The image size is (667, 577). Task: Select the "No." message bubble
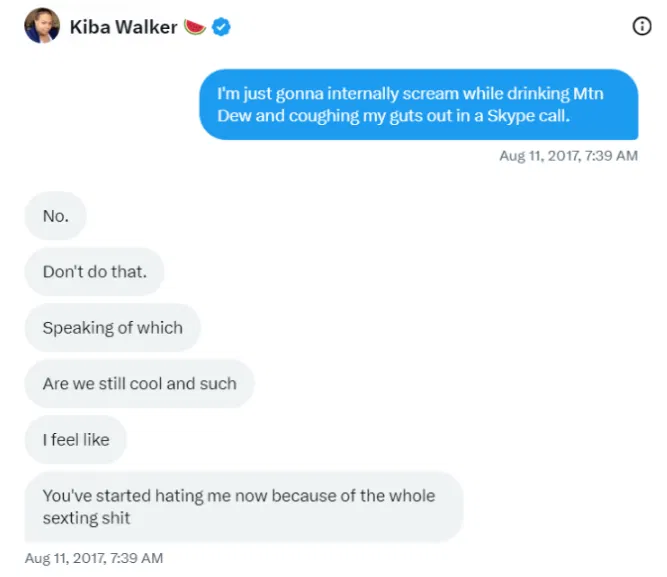coord(56,216)
